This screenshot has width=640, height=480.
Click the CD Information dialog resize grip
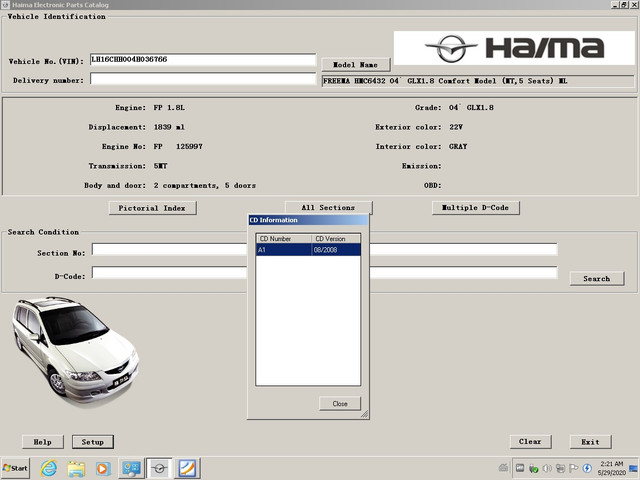[364, 414]
